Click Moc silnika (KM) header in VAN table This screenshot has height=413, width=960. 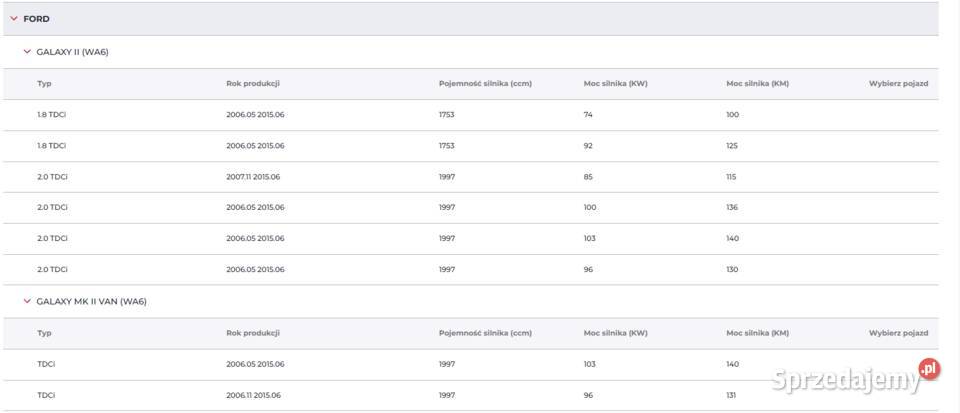[757, 333]
